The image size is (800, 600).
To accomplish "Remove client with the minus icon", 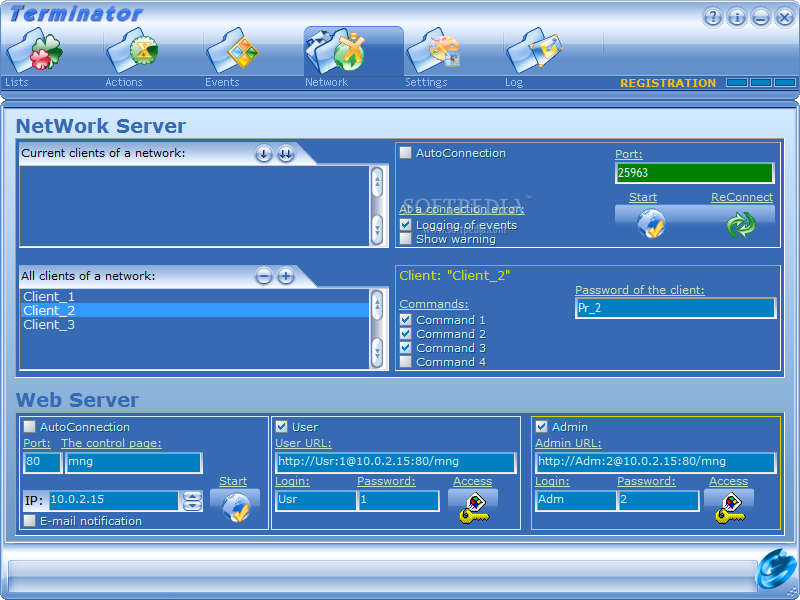I will click(x=263, y=277).
